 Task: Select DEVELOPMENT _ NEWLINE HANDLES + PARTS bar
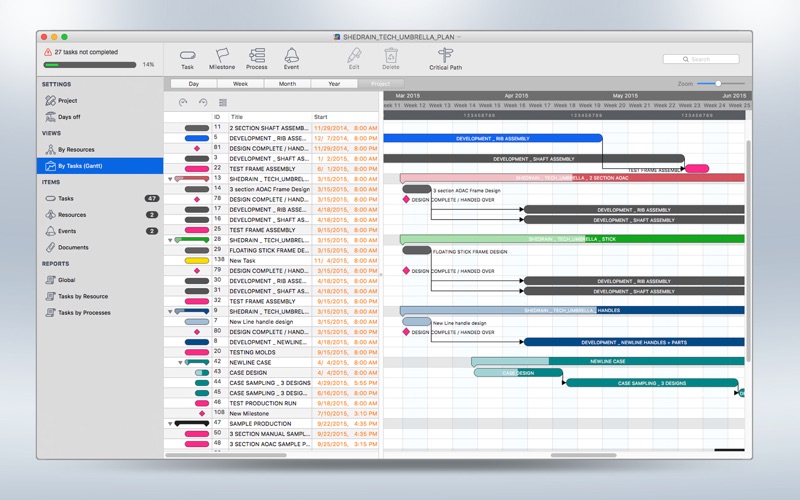click(x=634, y=342)
